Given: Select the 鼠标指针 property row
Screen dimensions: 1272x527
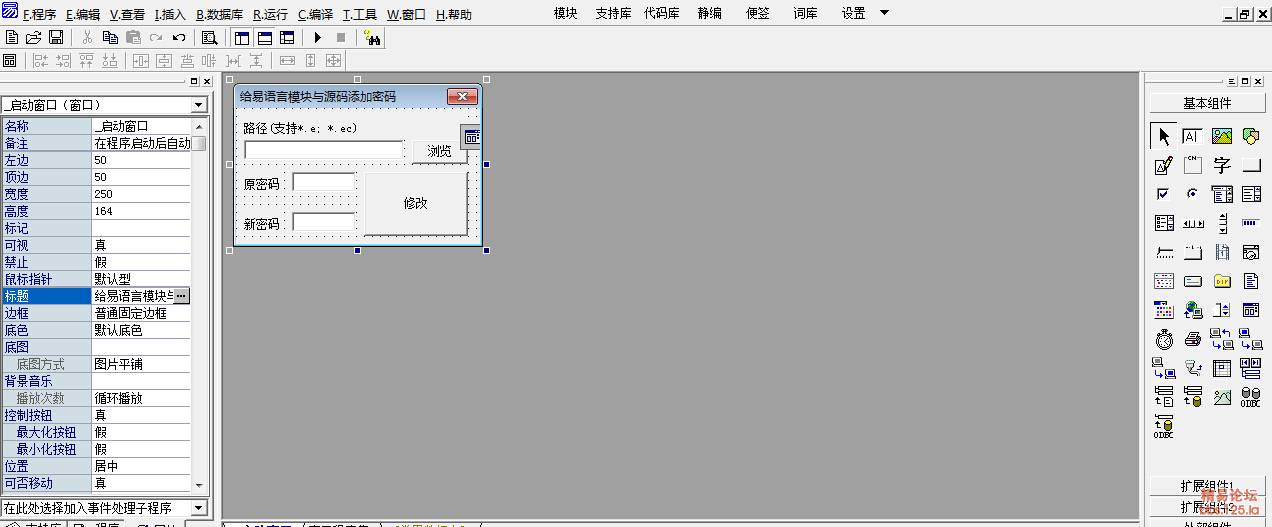Looking at the screenshot, I should 96,279.
